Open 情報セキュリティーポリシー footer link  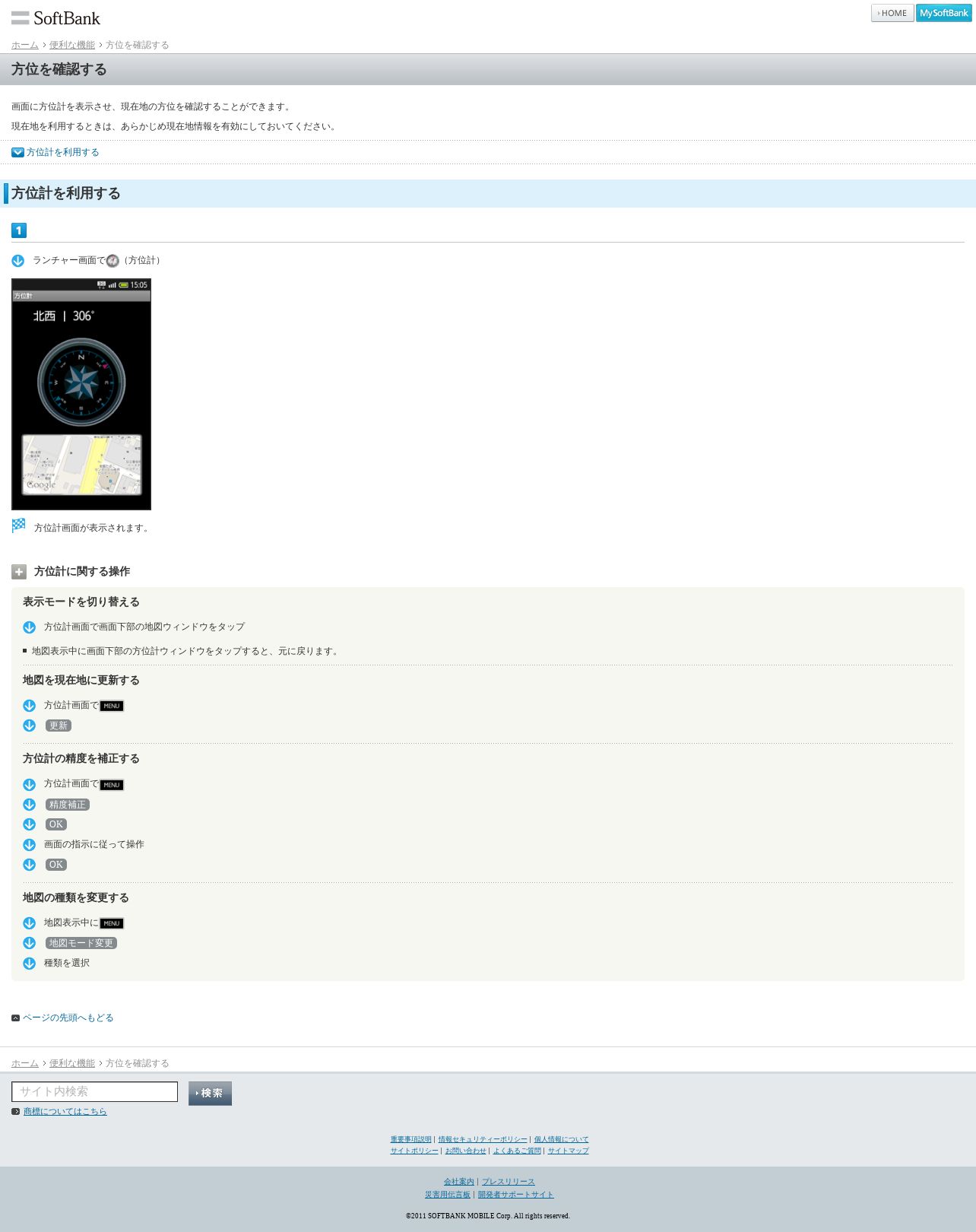click(483, 1139)
